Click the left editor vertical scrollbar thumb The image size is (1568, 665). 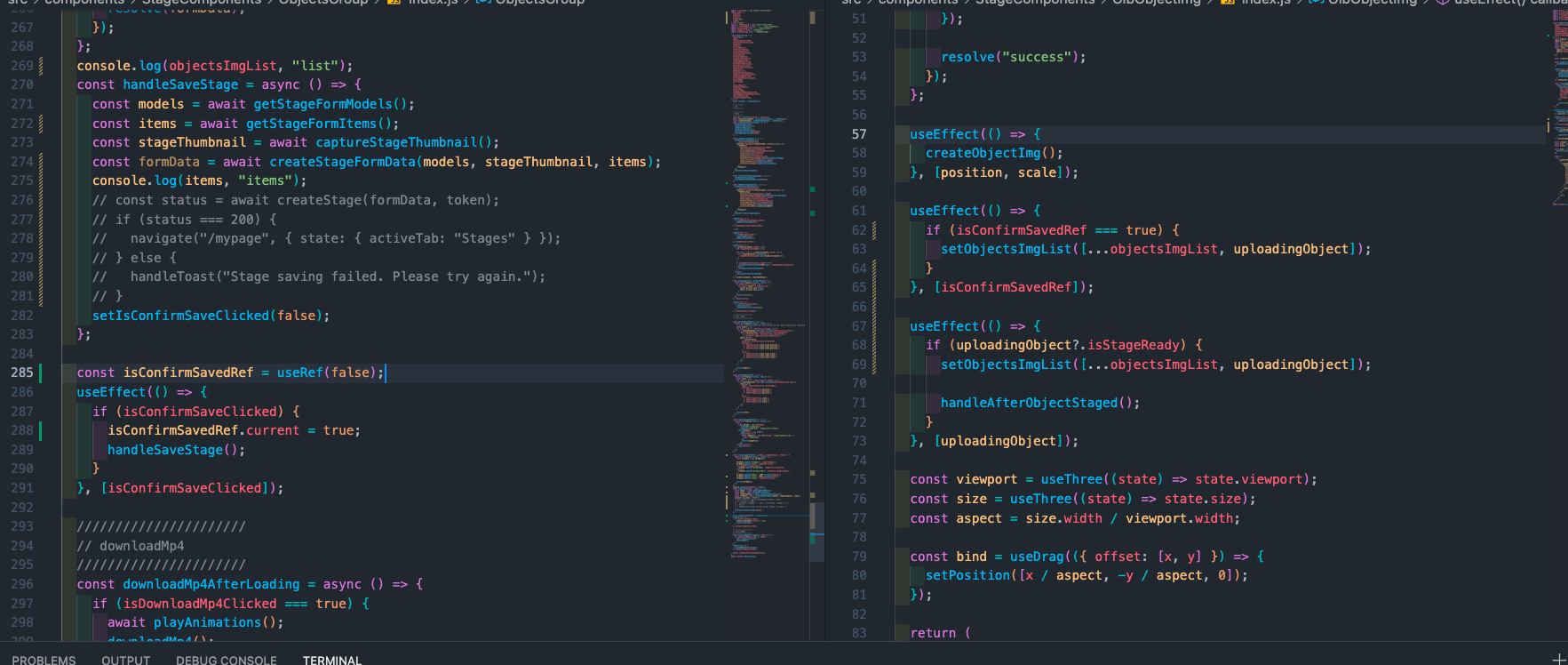coord(816,532)
